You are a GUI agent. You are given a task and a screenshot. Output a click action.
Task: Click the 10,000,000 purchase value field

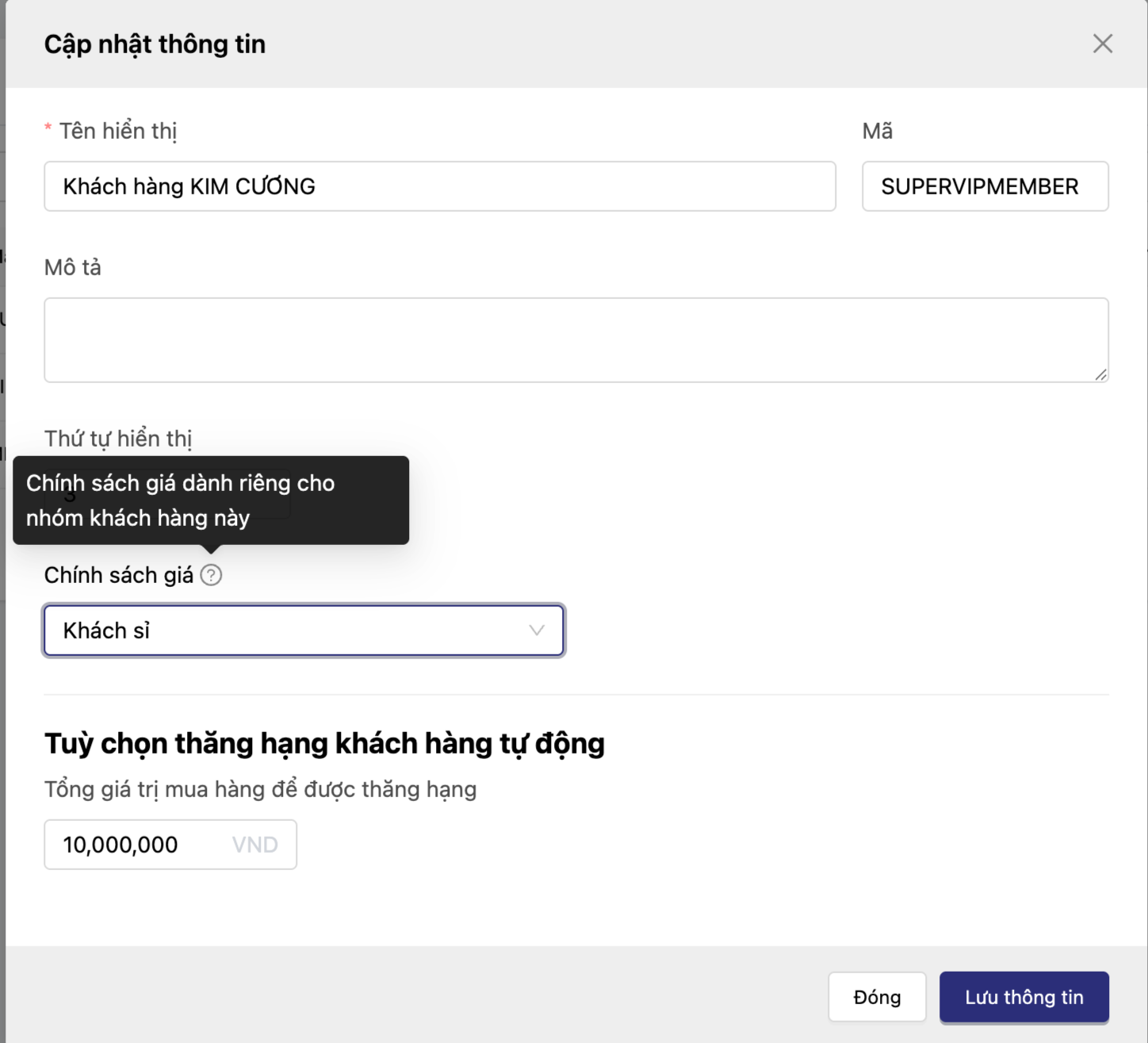(143, 845)
